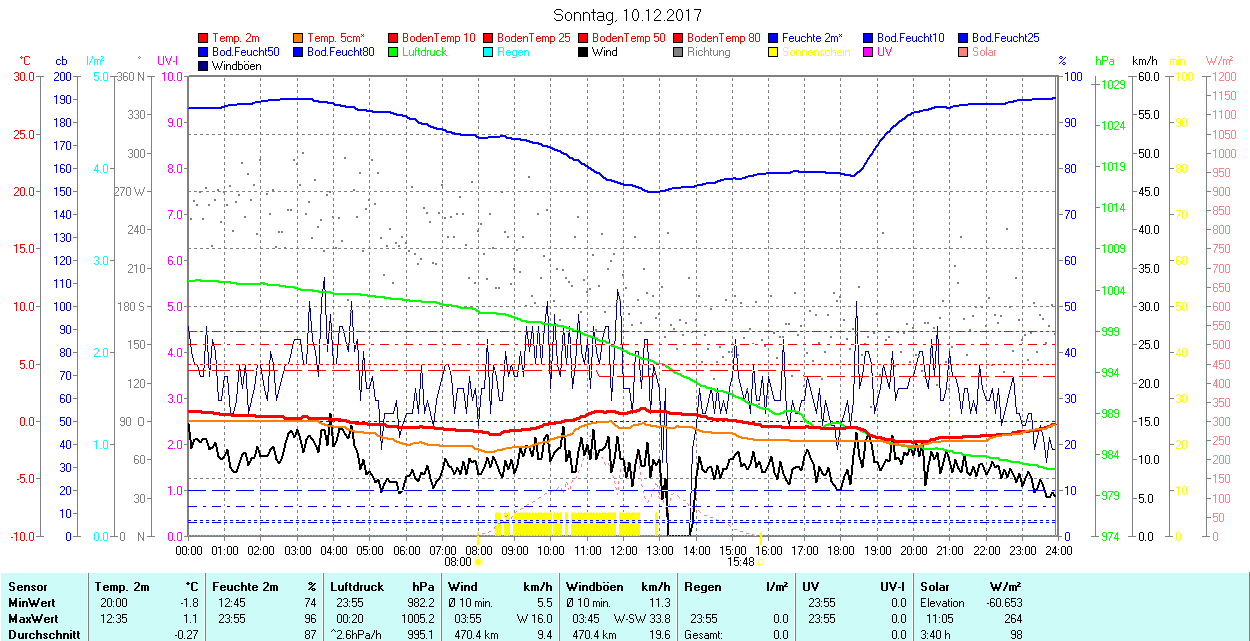Select the magenta UV legend square
This screenshot has height=641, width=1250.
point(869,52)
